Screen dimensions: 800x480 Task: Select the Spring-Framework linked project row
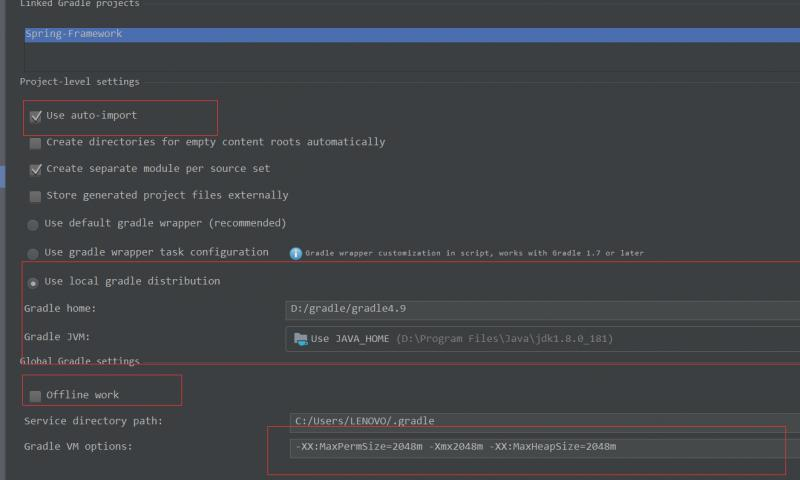click(412, 34)
